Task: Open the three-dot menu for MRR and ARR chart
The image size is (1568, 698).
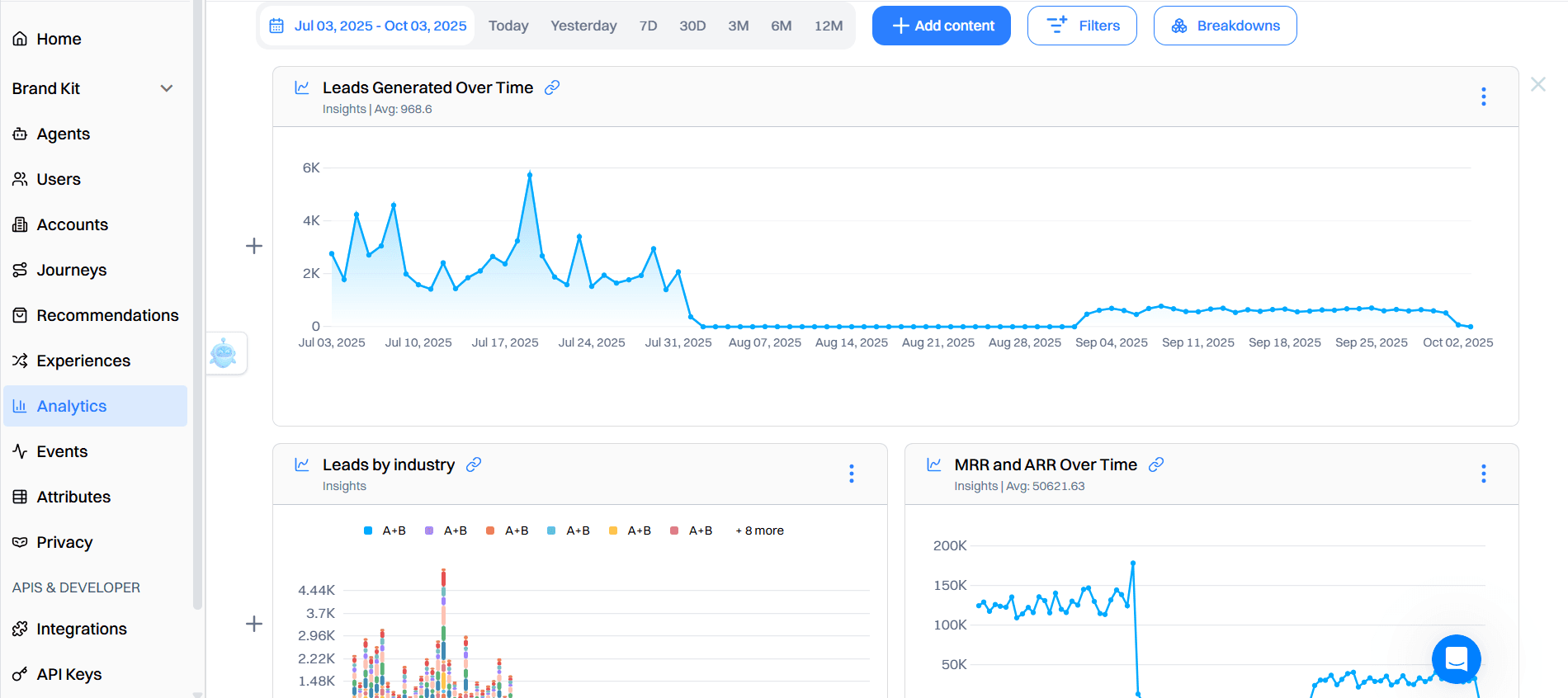Action: pyautogui.click(x=1483, y=474)
